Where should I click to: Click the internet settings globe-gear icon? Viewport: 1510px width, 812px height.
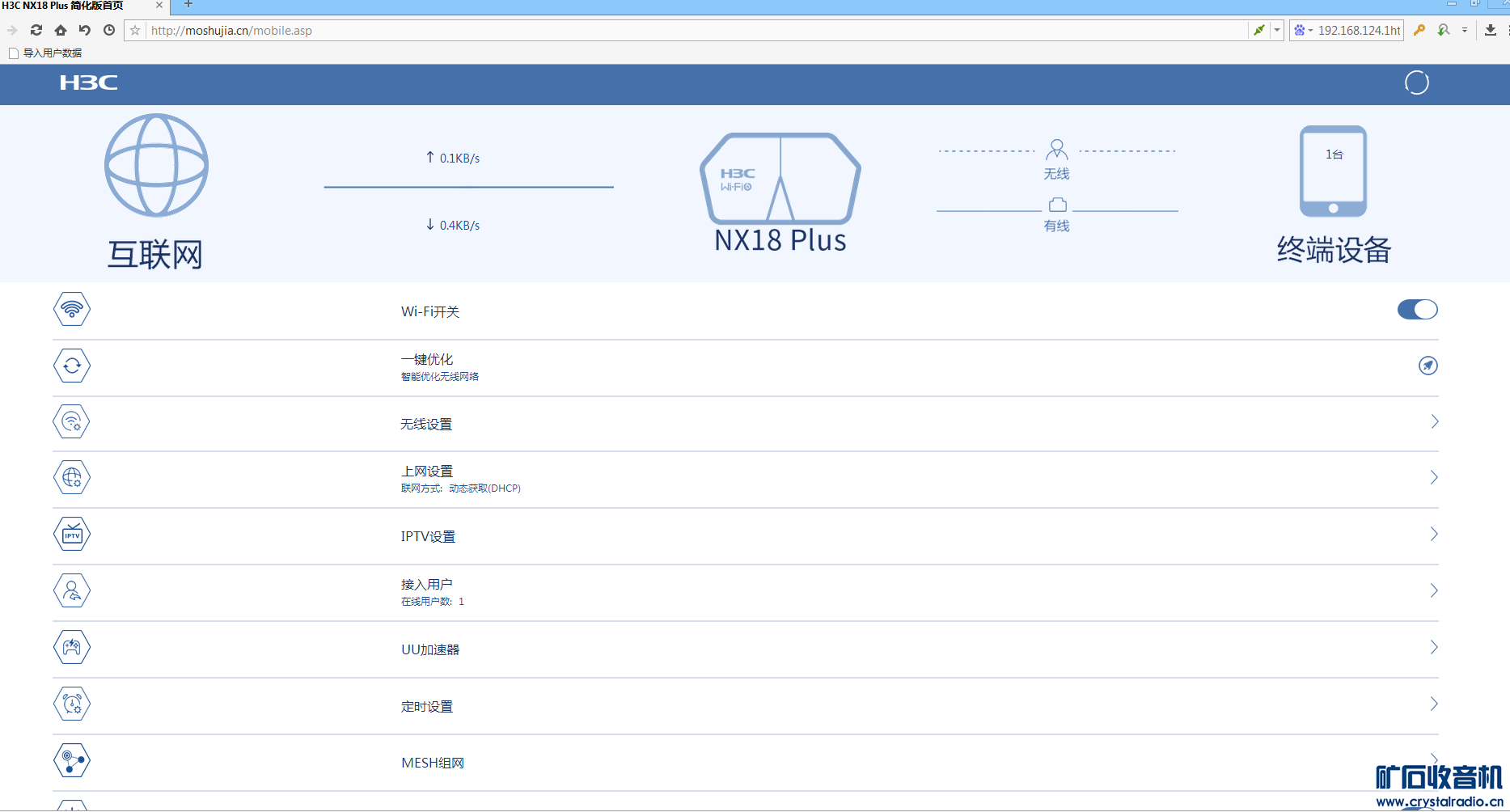72,477
